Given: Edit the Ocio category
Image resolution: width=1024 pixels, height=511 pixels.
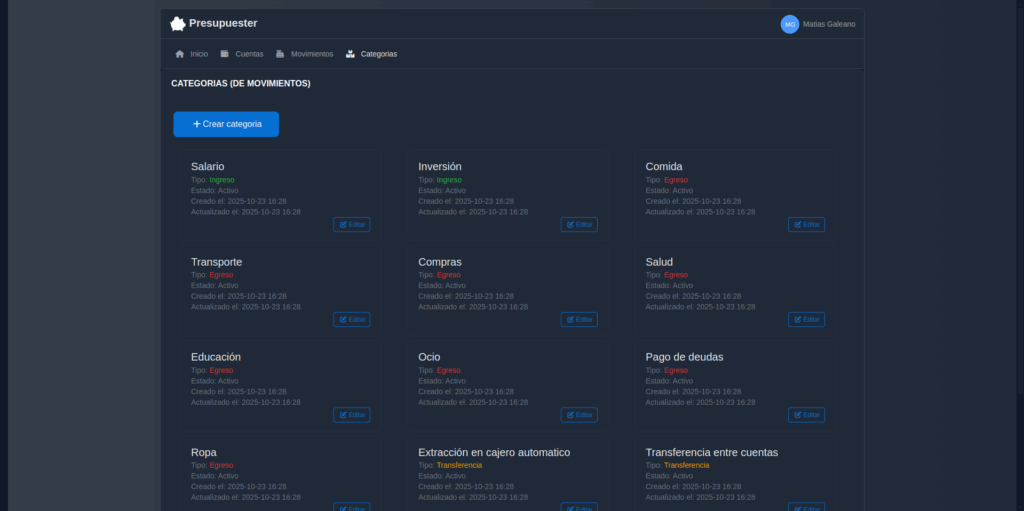Looking at the screenshot, I should pyautogui.click(x=579, y=415).
